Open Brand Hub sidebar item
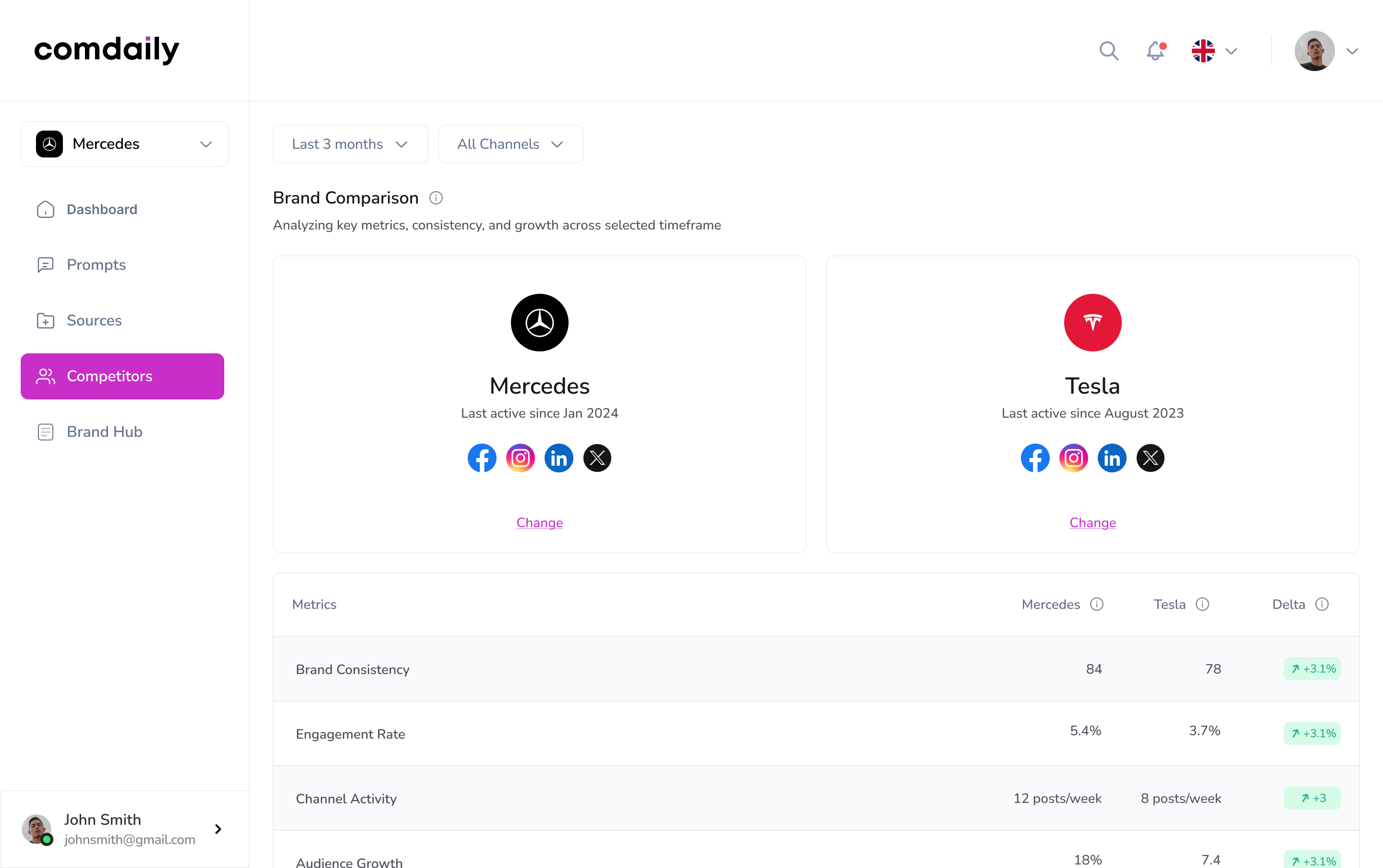This screenshot has height=868, width=1383. tap(104, 432)
